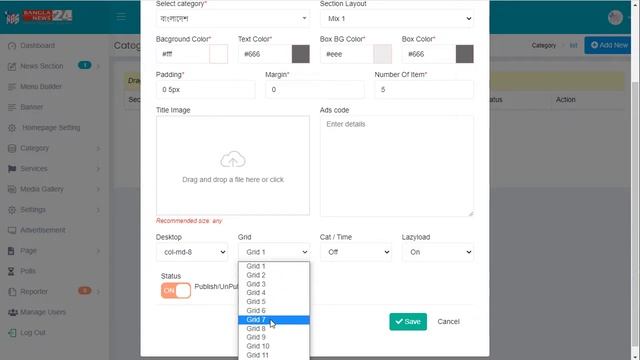Click the Ads code textarea

tap(397, 166)
